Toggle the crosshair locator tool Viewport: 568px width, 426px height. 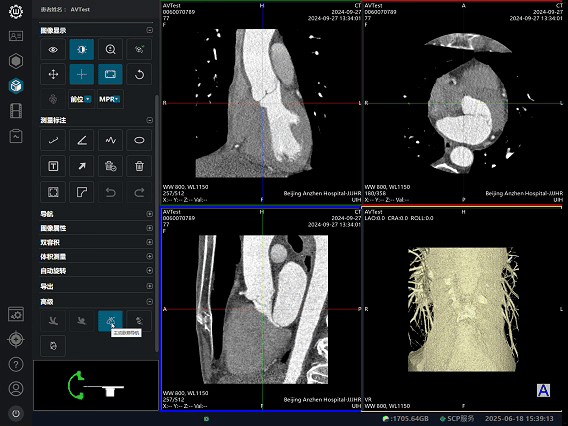[82, 75]
